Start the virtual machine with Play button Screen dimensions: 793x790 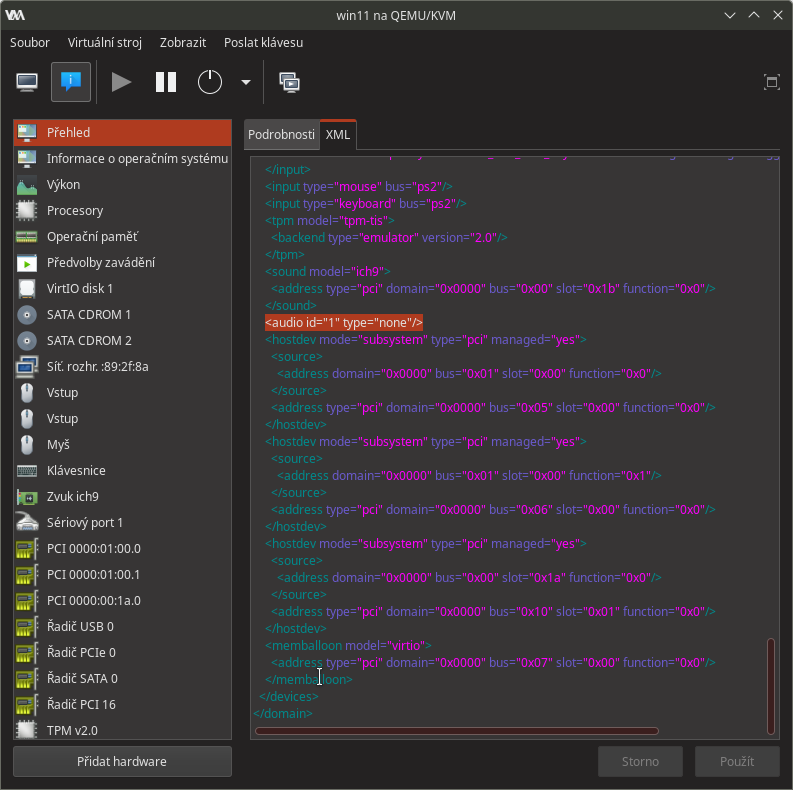tap(121, 82)
